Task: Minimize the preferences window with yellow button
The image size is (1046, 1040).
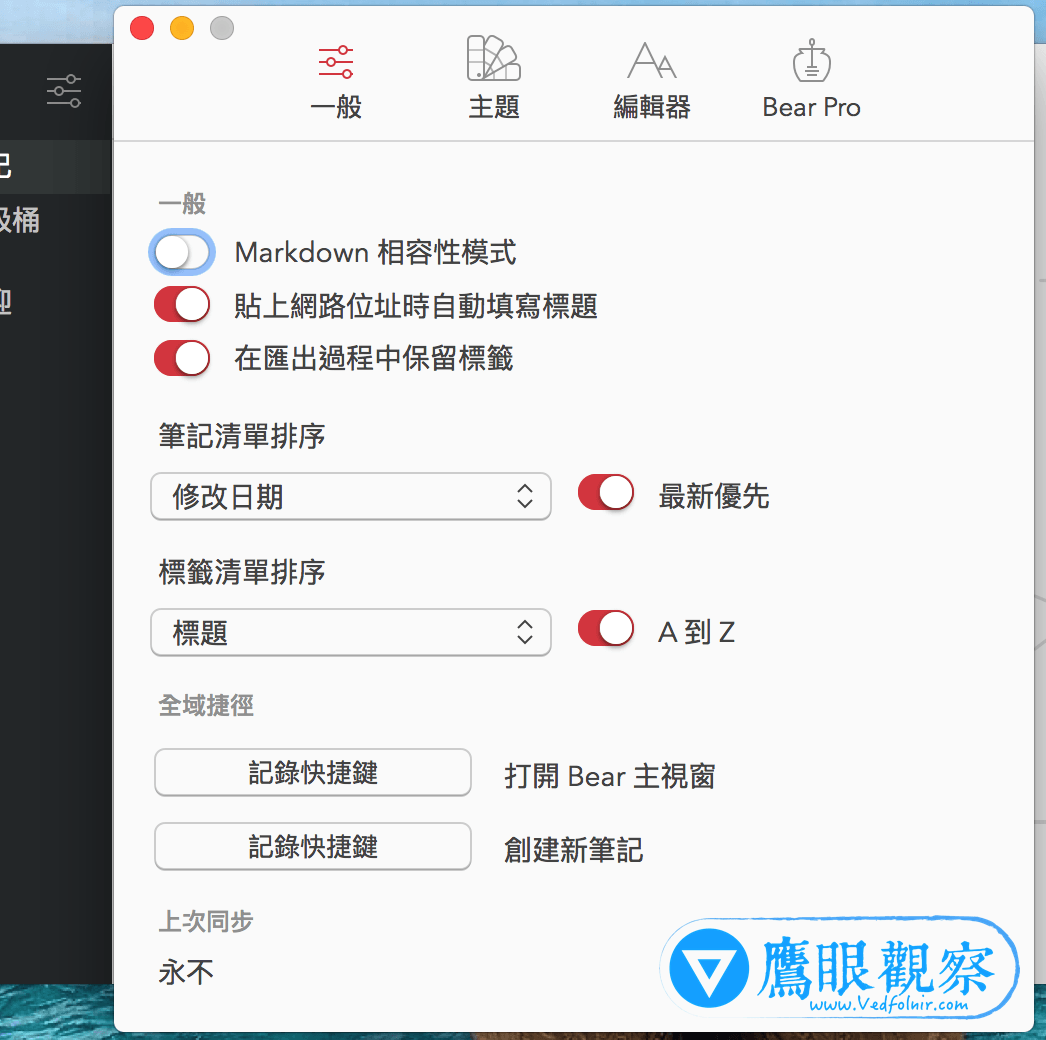Action: tap(182, 28)
